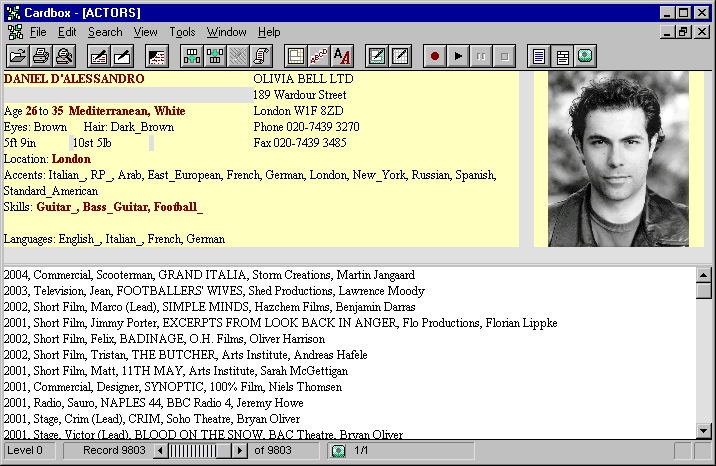Click the Print toolbar icon
The image size is (716, 466).
pyautogui.click(x=41, y=56)
